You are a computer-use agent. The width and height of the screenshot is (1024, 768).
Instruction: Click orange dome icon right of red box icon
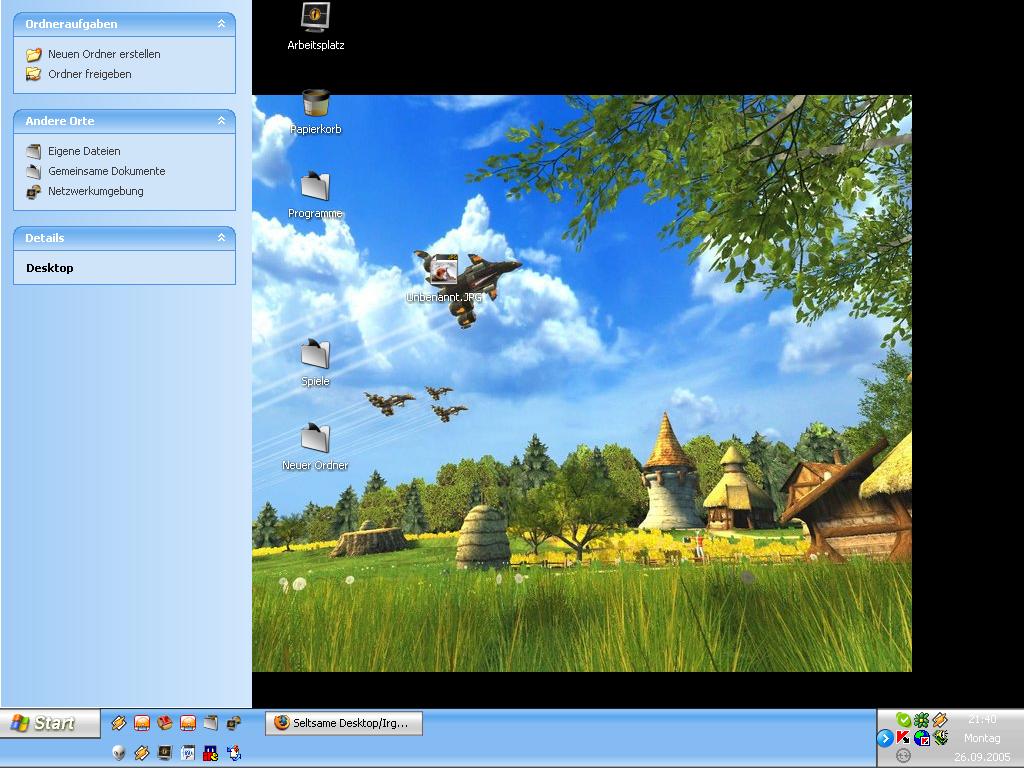point(188,722)
